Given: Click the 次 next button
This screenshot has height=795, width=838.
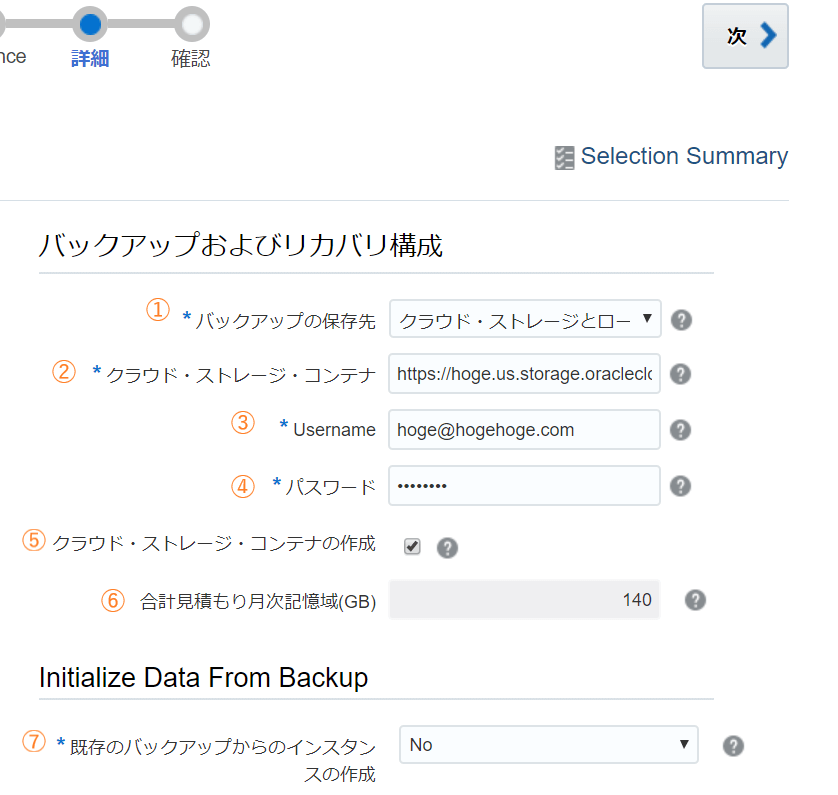Looking at the screenshot, I should click(745, 36).
